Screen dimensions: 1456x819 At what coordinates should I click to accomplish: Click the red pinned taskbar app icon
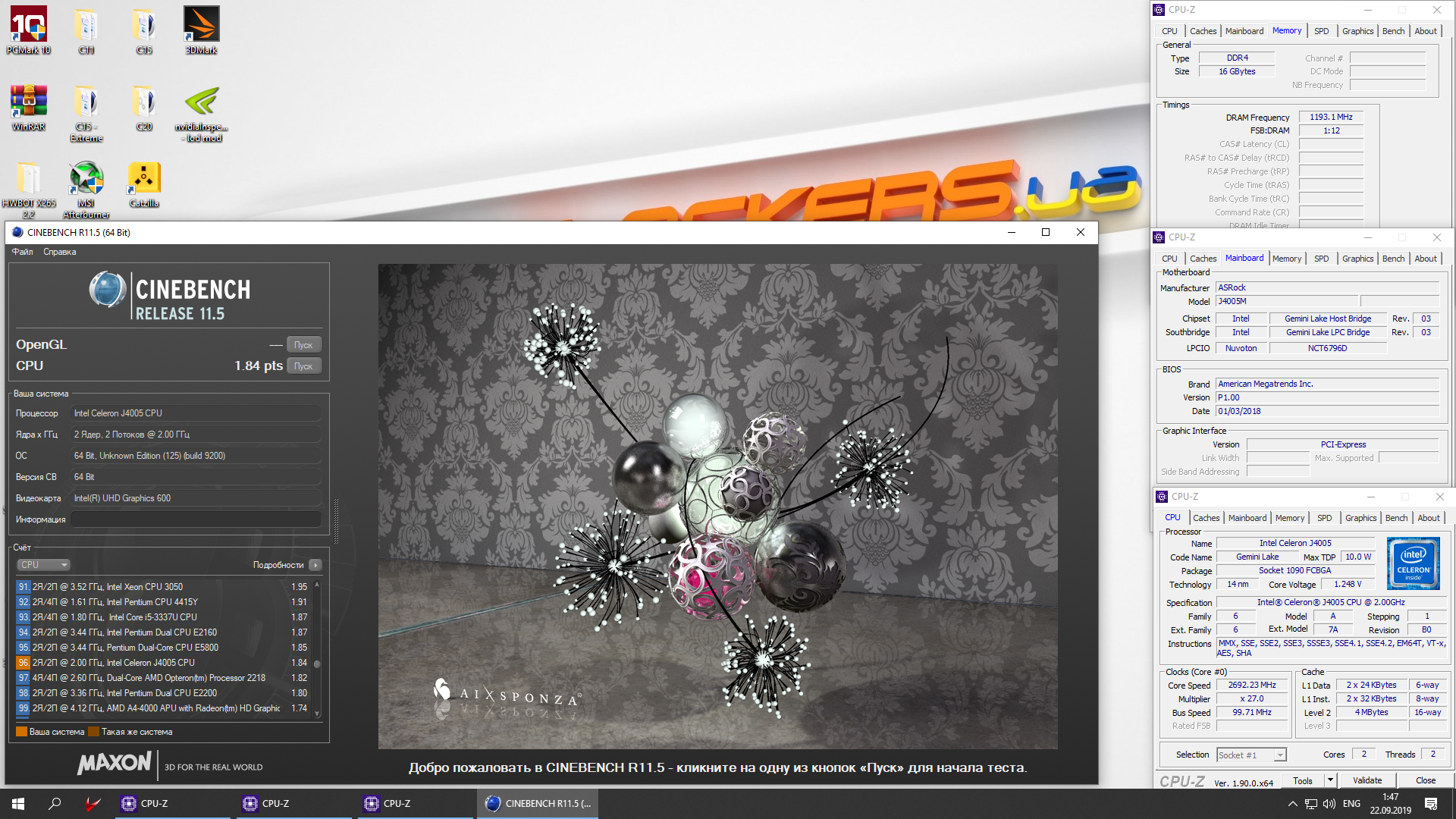(93, 804)
